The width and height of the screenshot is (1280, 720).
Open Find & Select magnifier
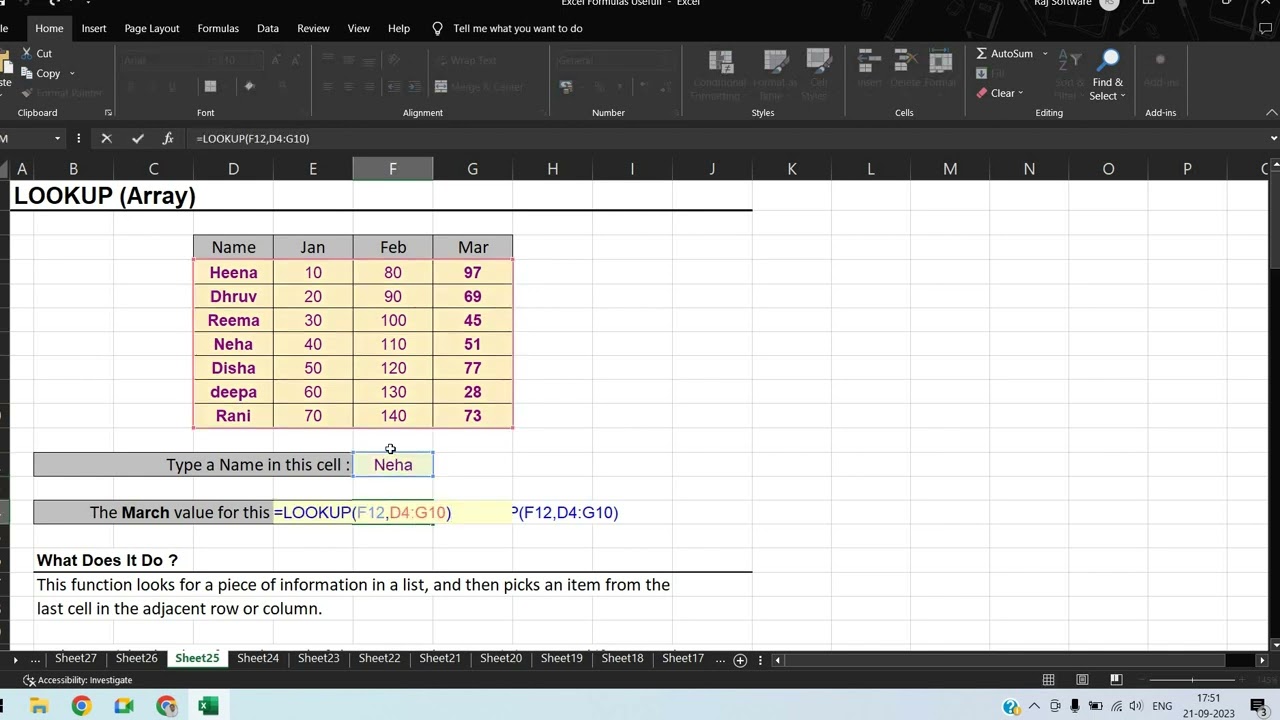1108,75
